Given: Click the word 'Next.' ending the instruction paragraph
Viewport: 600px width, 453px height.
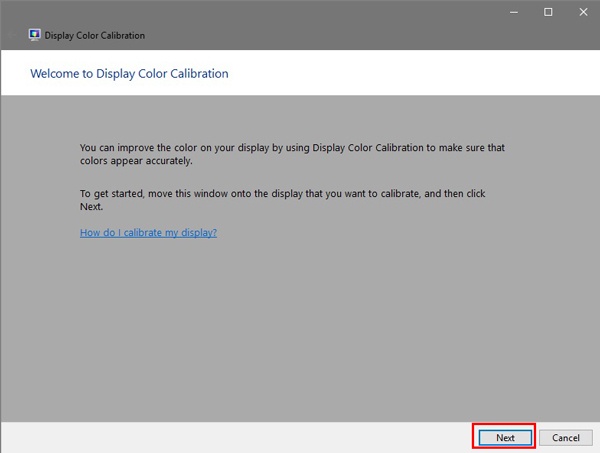Looking at the screenshot, I should click(91, 206).
